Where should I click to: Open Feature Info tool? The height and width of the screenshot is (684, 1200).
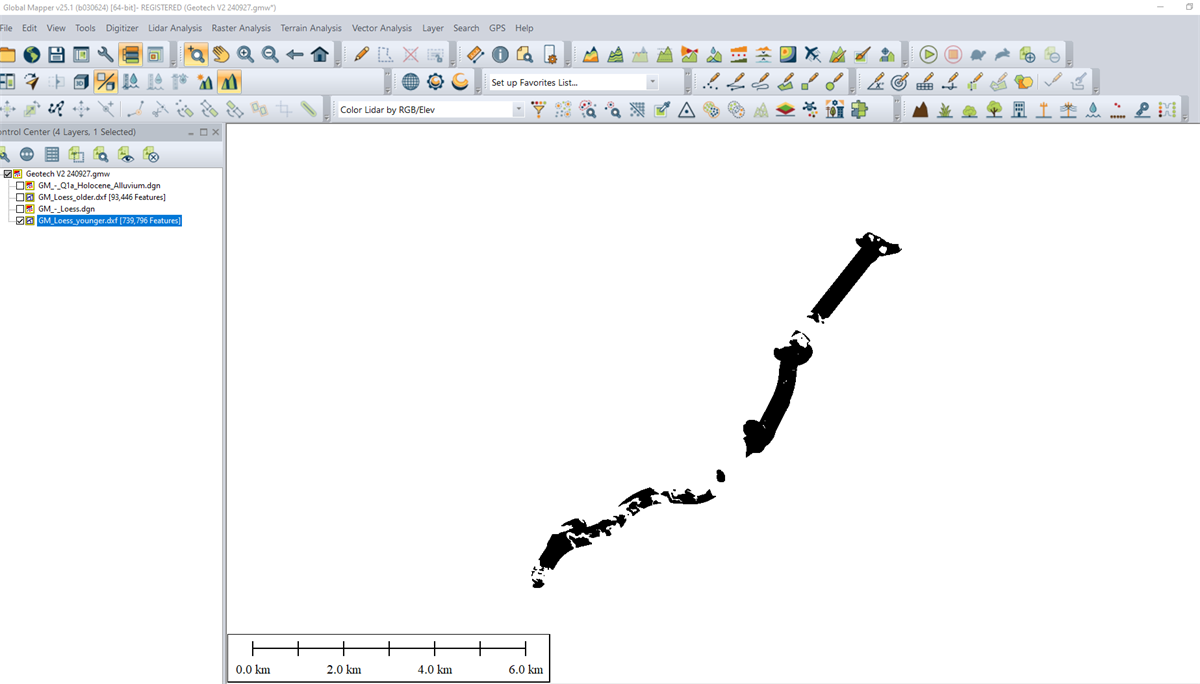(x=500, y=54)
